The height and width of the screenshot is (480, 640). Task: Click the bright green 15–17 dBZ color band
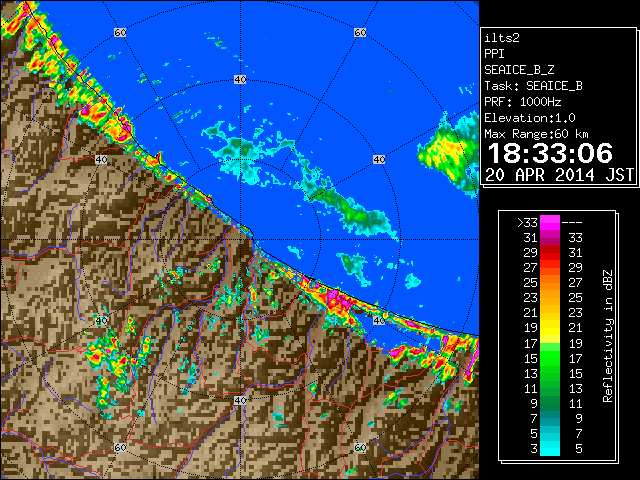tap(550, 359)
